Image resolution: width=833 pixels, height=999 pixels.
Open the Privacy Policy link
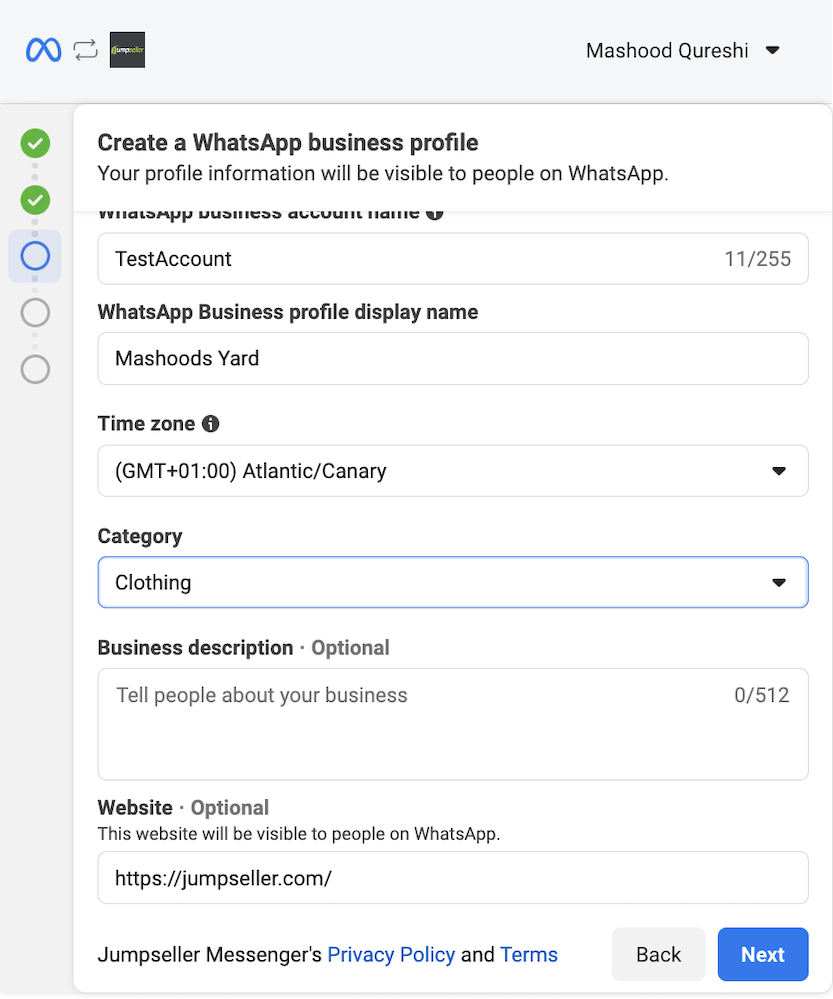(x=391, y=955)
